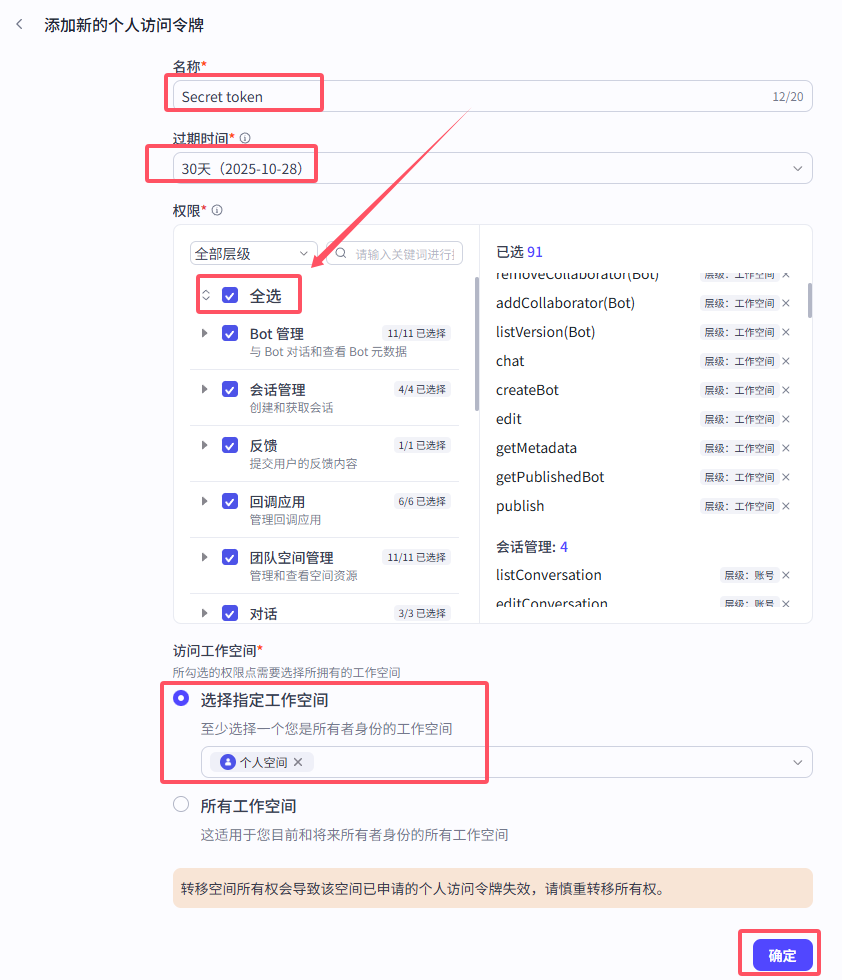Remove addCollaborator(Bot) from selected permissions
This screenshot has height=980, width=842.
786,303
